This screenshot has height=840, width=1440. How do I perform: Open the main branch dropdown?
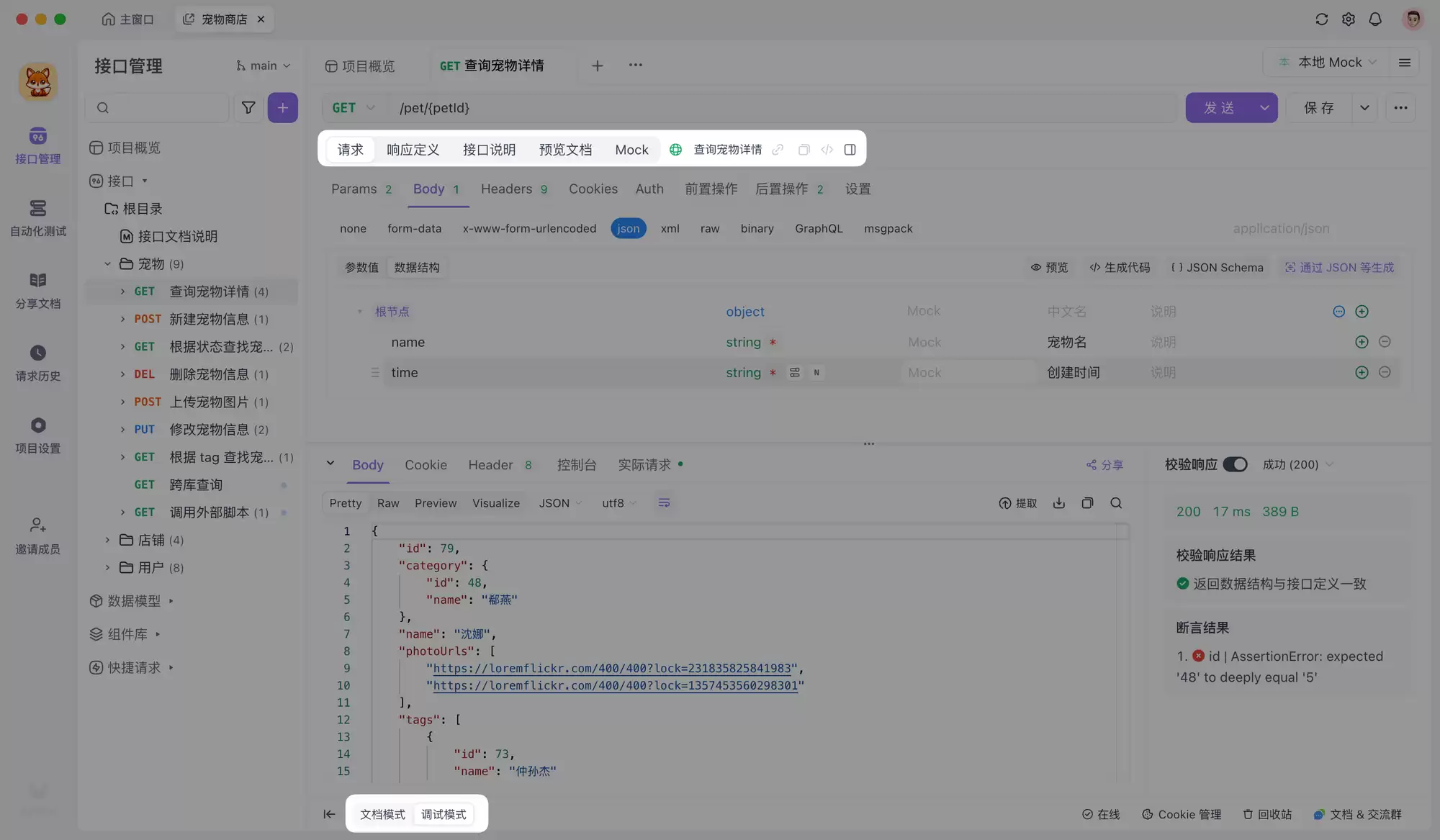264,66
